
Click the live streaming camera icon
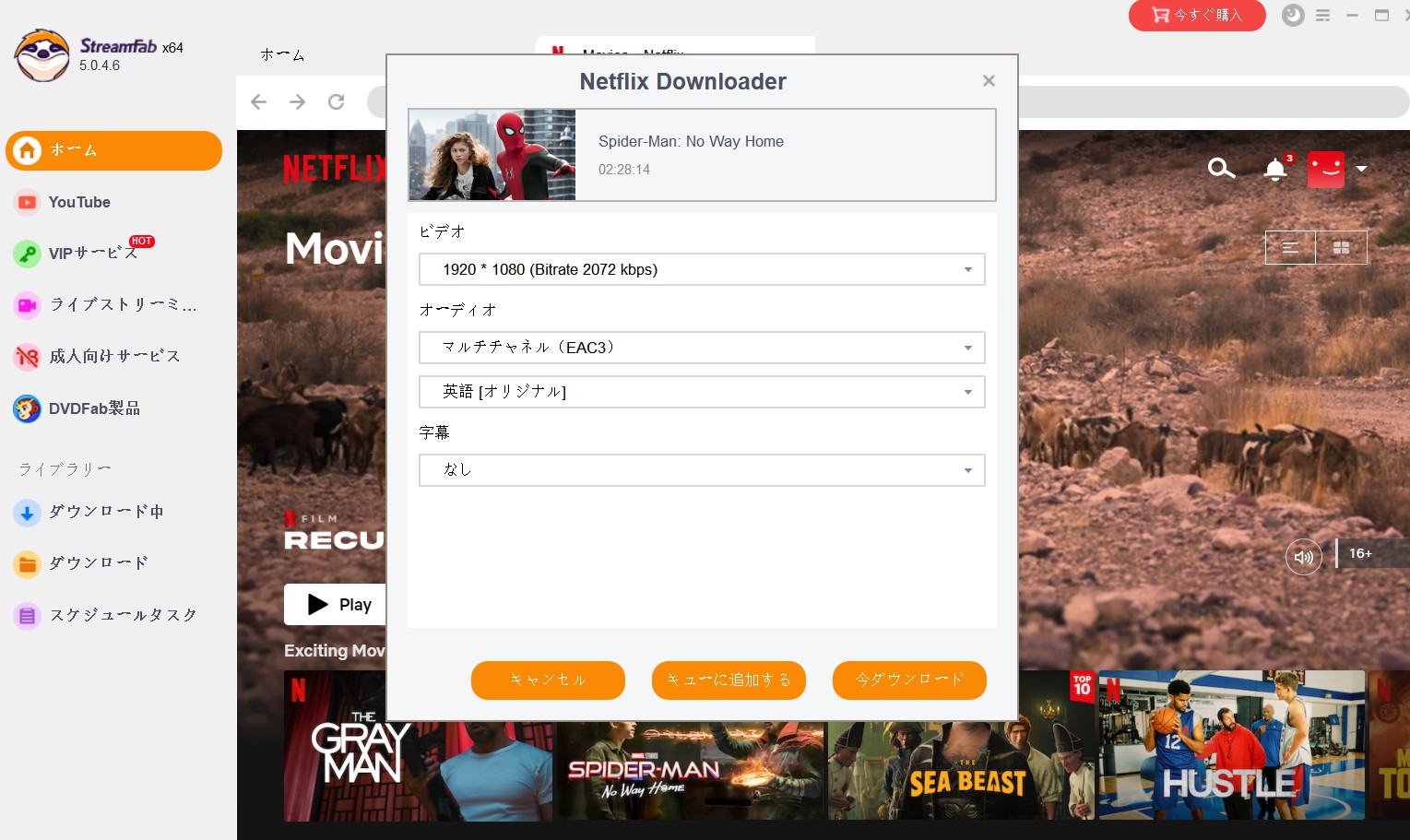[x=27, y=305]
